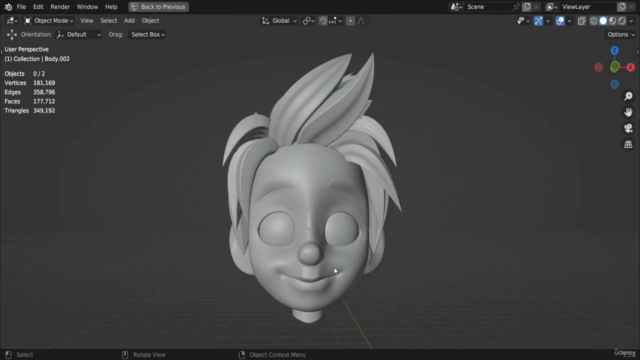Open the view layer browse icon

coord(551,7)
